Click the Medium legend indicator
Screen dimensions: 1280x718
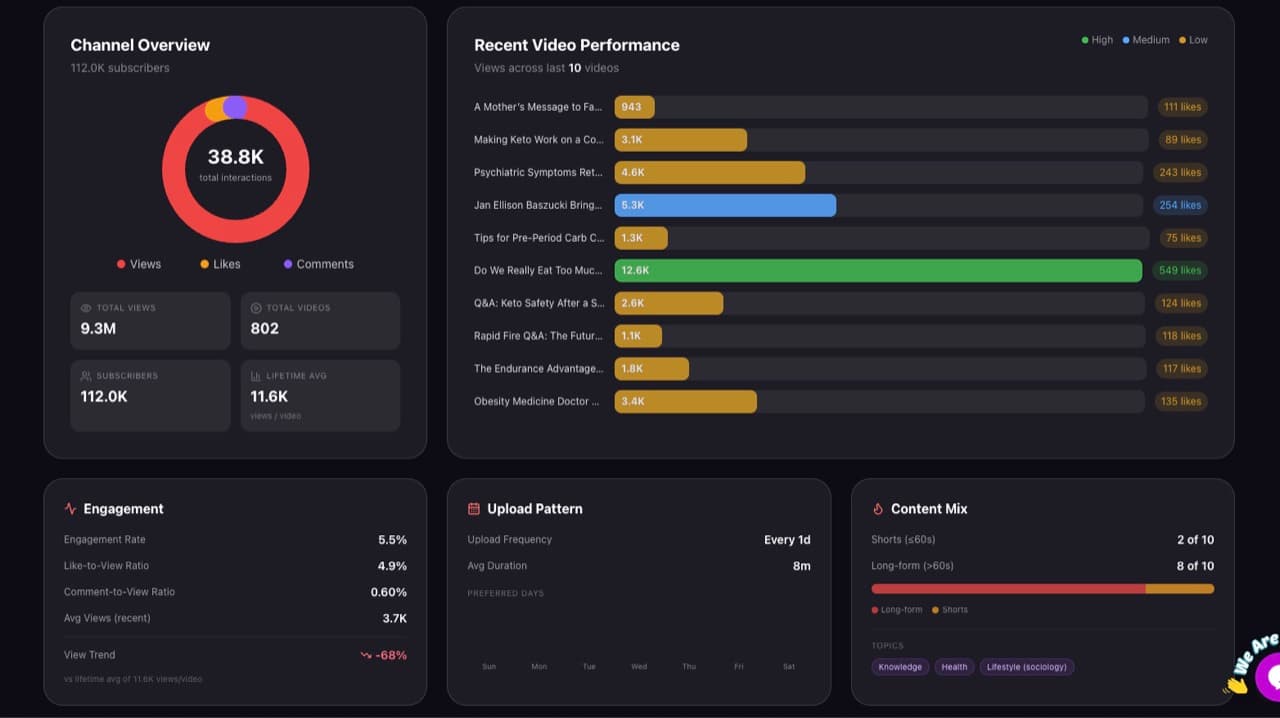click(x=1146, y=40)
